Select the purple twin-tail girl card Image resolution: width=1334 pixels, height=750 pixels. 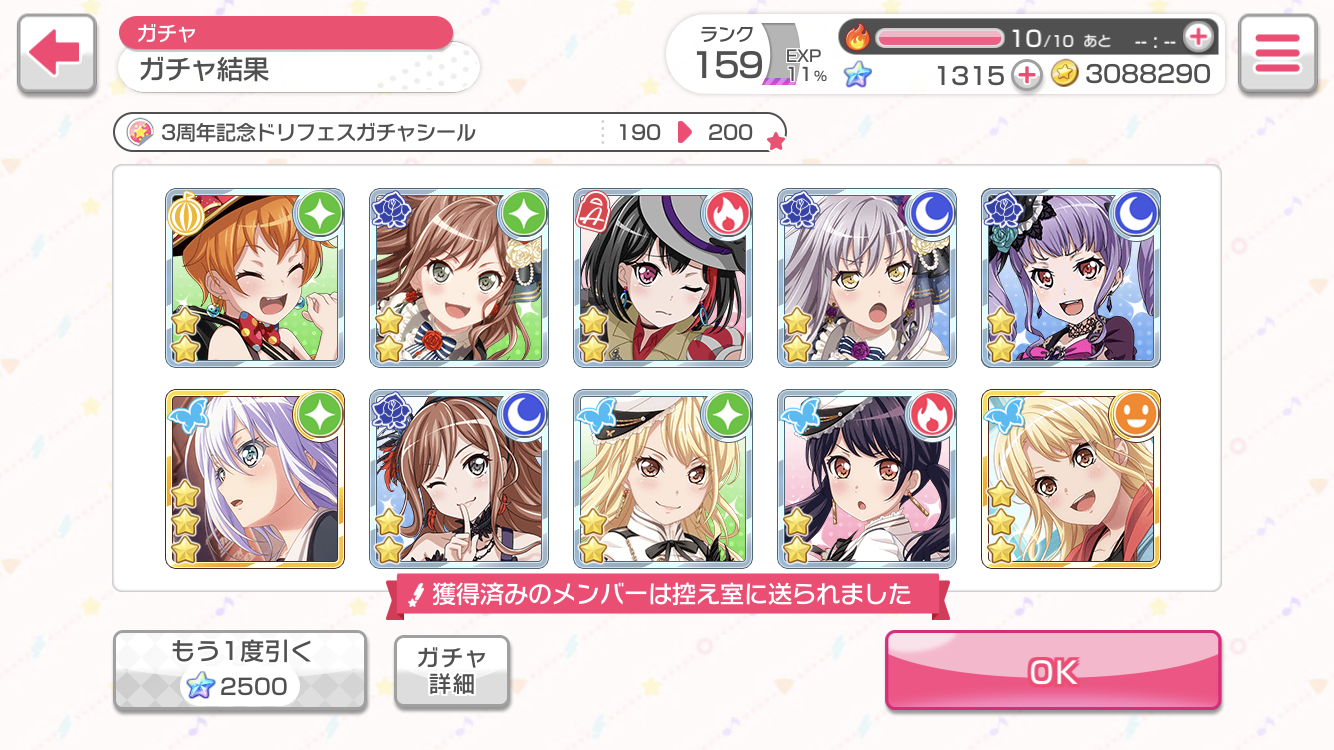pyautogui.click(x=1071, y=277)
